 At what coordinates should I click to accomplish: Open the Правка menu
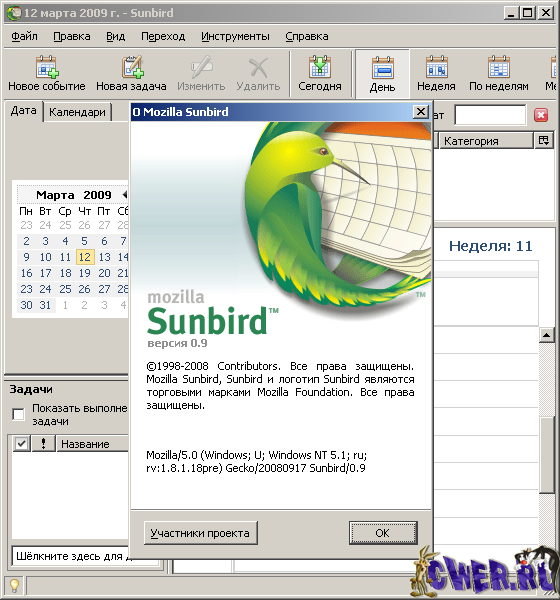[x=72, y=36]
